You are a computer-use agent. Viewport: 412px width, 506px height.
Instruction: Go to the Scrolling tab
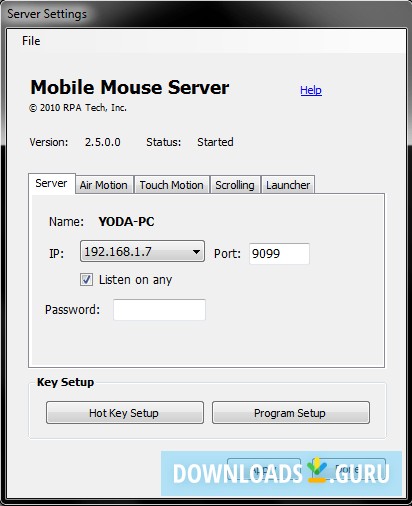pyautogui.click(x=235, y=185)
